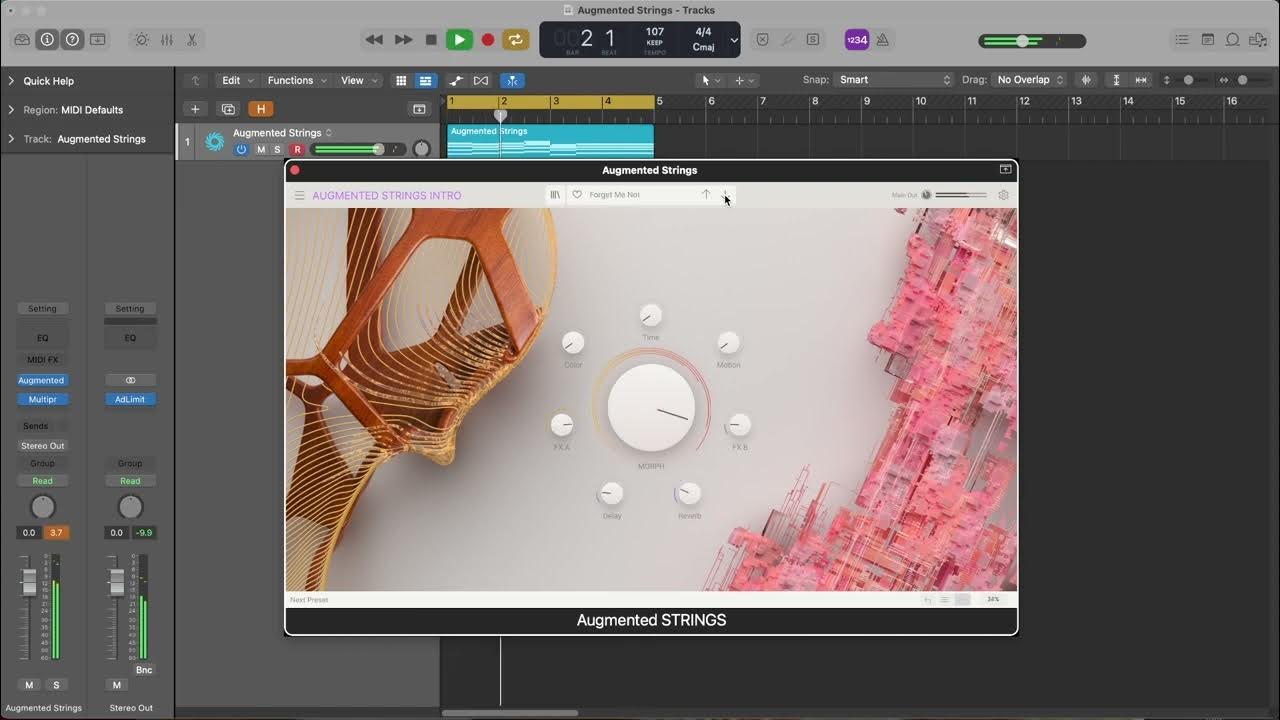Select the Augmented Strings MIDI region

[550, 141]
